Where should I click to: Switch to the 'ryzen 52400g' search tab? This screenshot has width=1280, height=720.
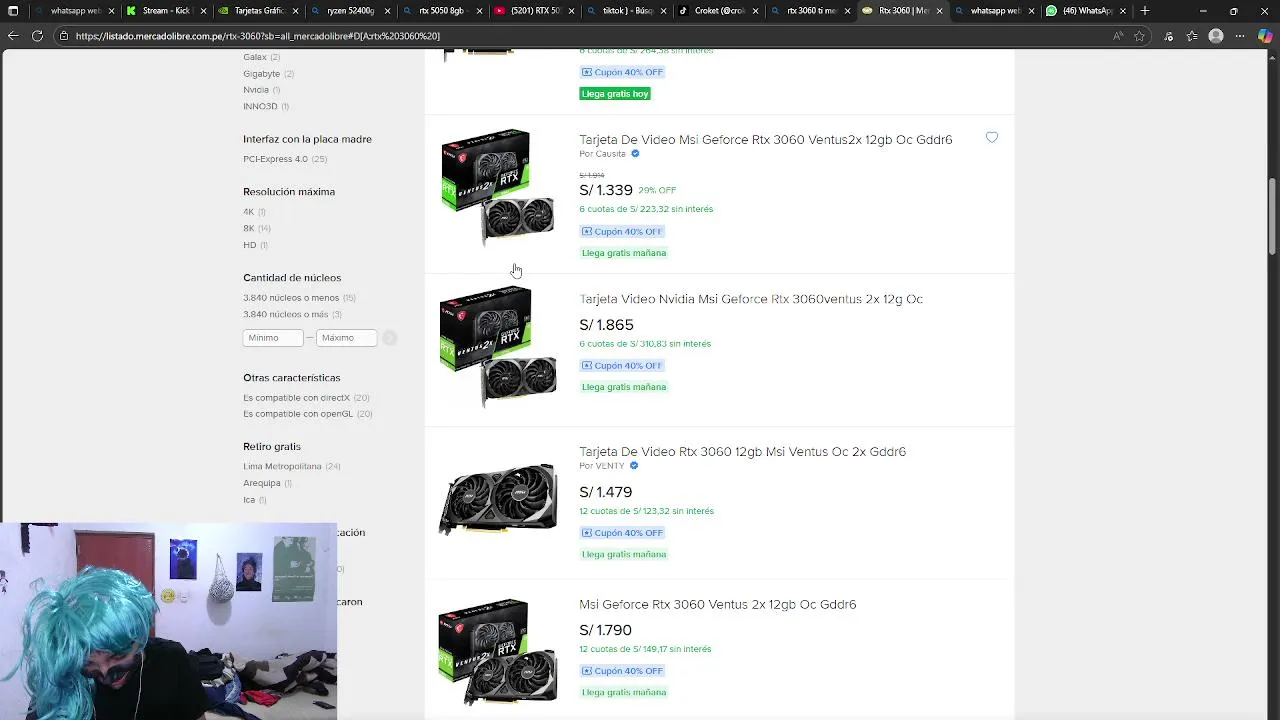[x=349, y=11]
